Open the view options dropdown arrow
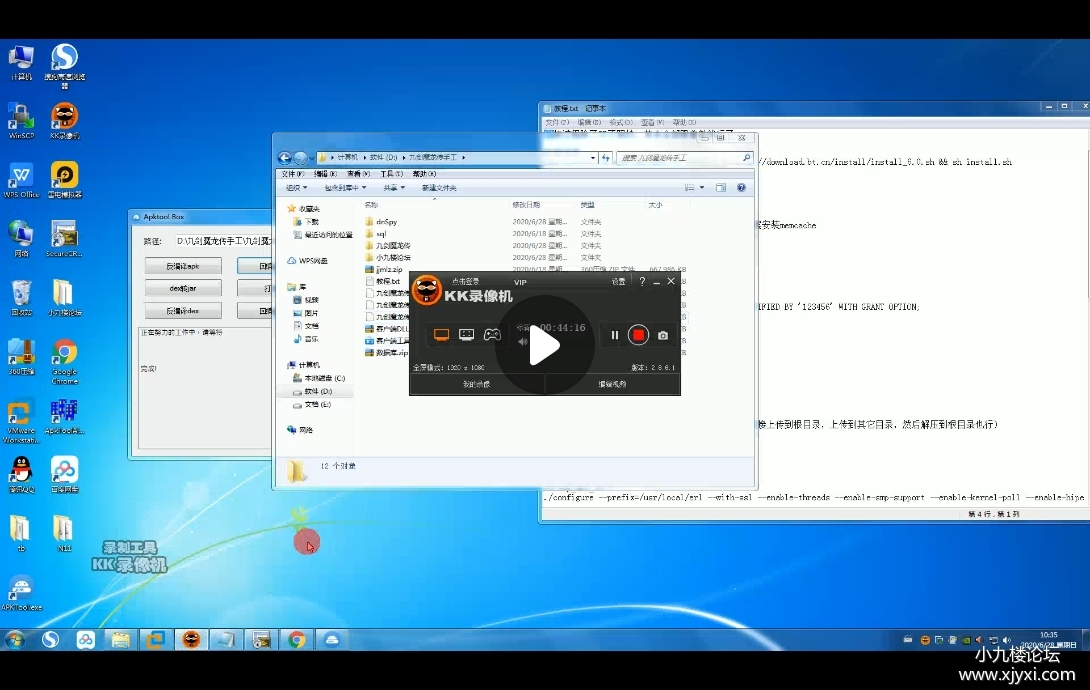 703,187
